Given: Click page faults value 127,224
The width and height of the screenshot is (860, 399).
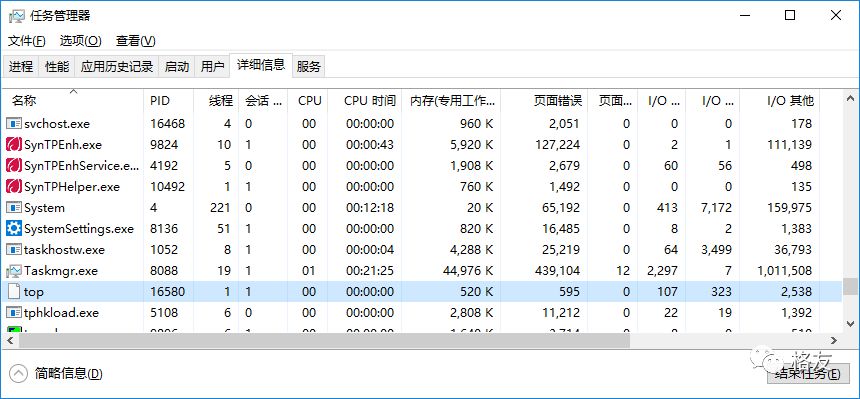Looking at the screenshot, I should [557, 145].
